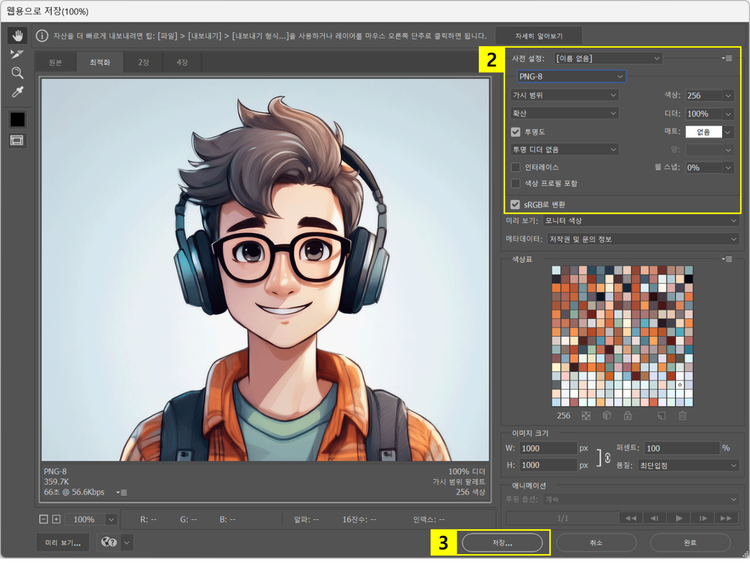The width and height of the screenshot is (750, 565).
Task: Click the lock icon under color table
Action: pos(627,415)
